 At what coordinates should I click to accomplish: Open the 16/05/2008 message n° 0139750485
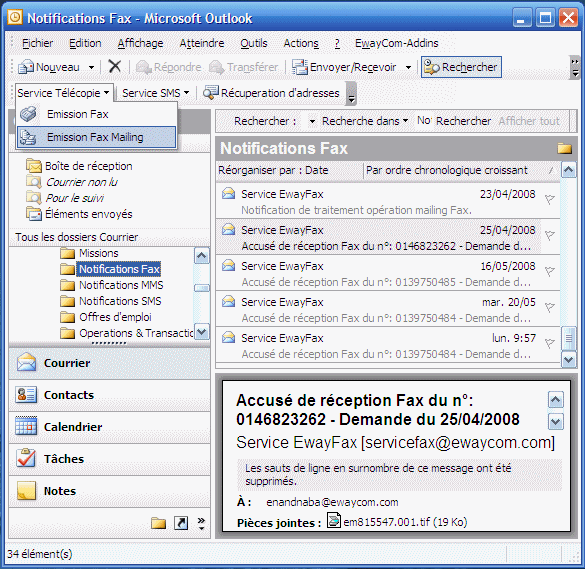pyautogui.click(x=388, y=274)
